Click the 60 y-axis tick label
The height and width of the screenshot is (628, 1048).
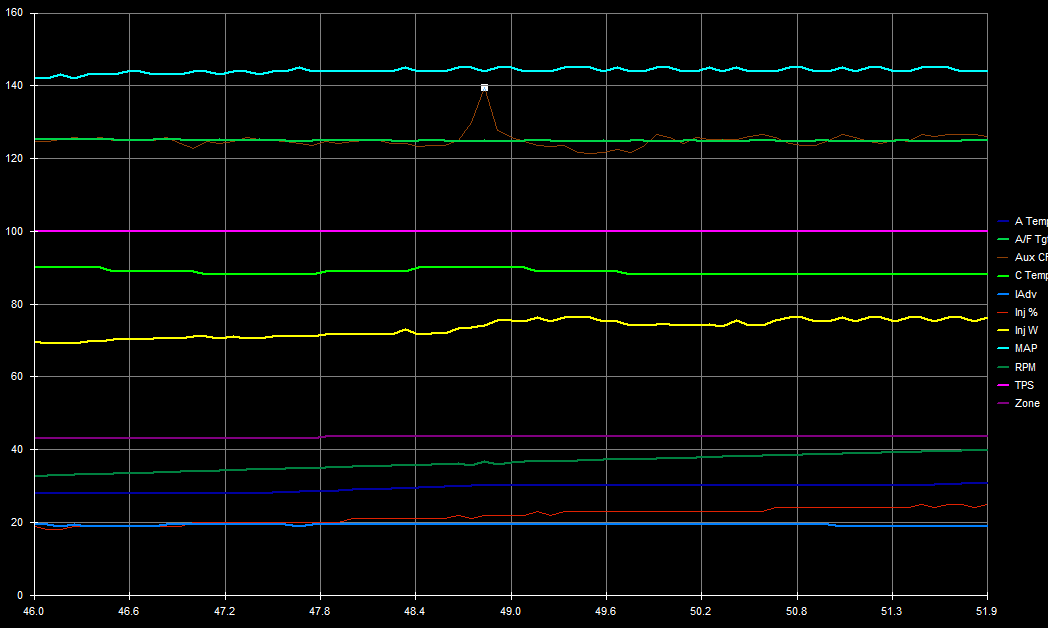17,377
